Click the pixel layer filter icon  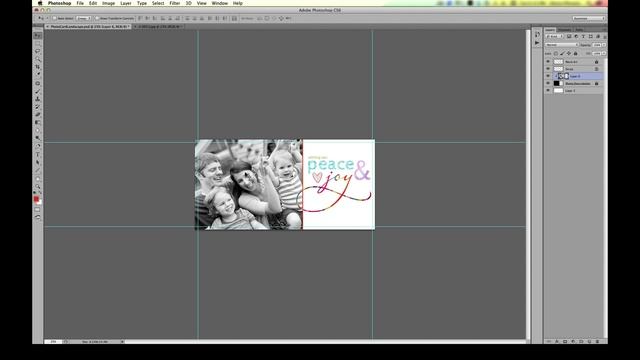(569, 36)
